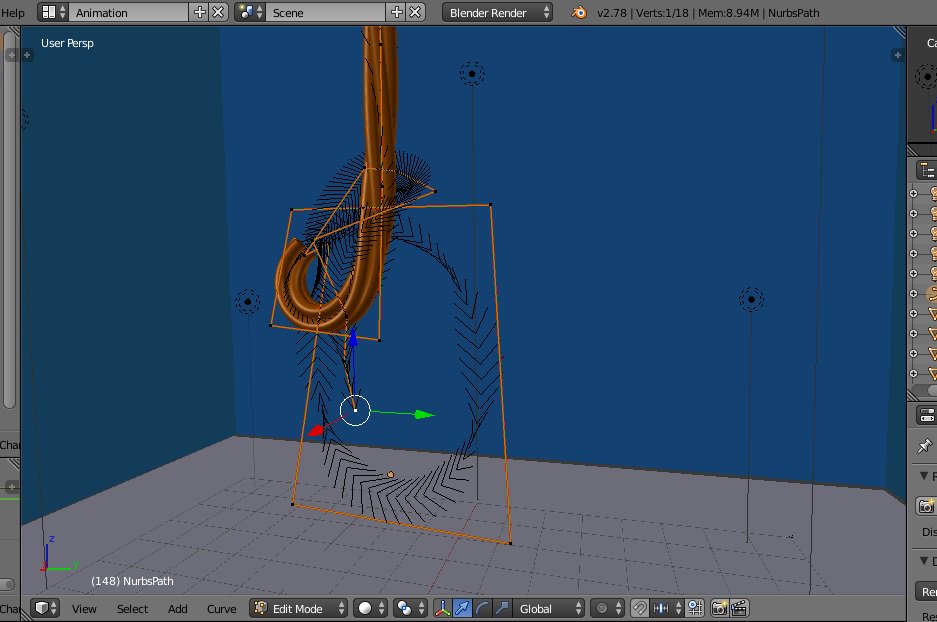Render OpenGL image with camera icon

point(719,608)
